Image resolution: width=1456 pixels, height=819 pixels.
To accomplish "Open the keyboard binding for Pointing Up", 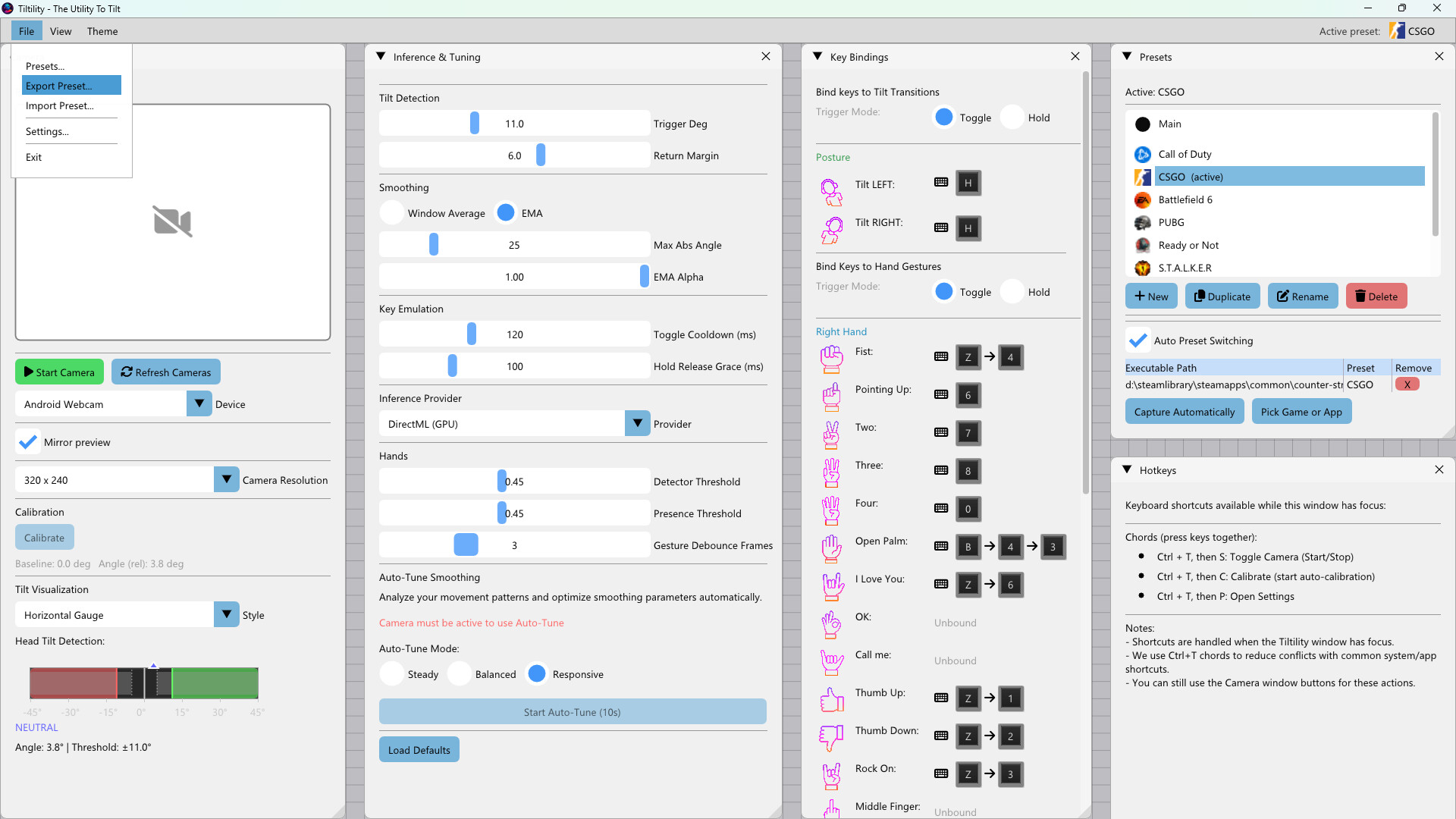I will tap(940, 394).
